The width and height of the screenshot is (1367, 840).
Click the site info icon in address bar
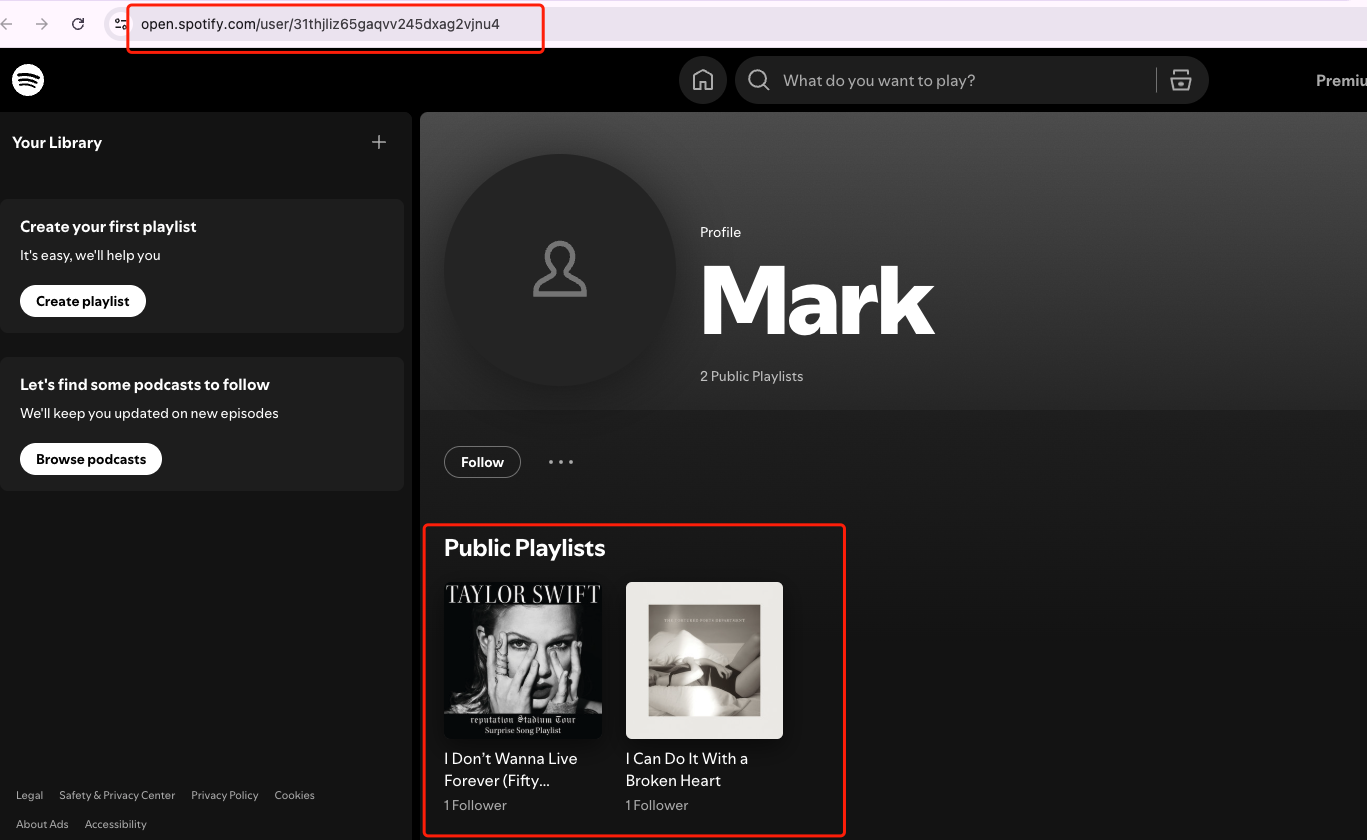(x=119, y=24)
